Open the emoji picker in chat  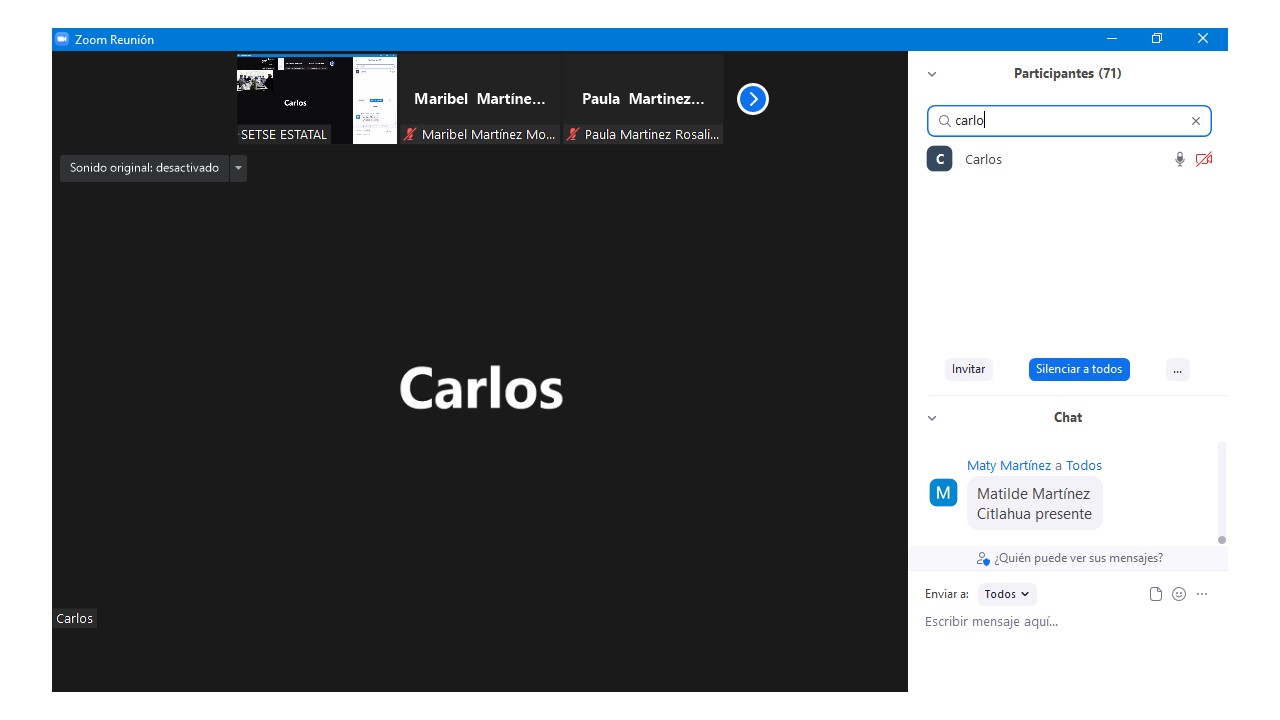(1179, 594)
